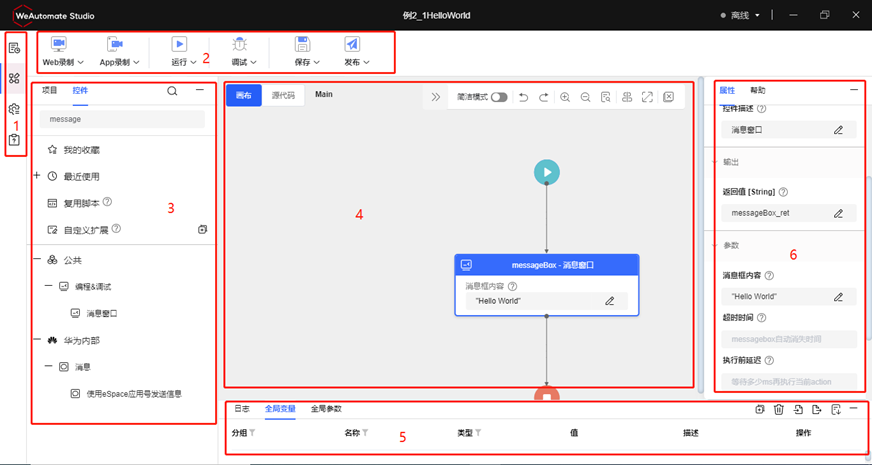Toggle the 简洁模式 switch
The width and height of the screenshot is (872, 465).
[499, 97]
